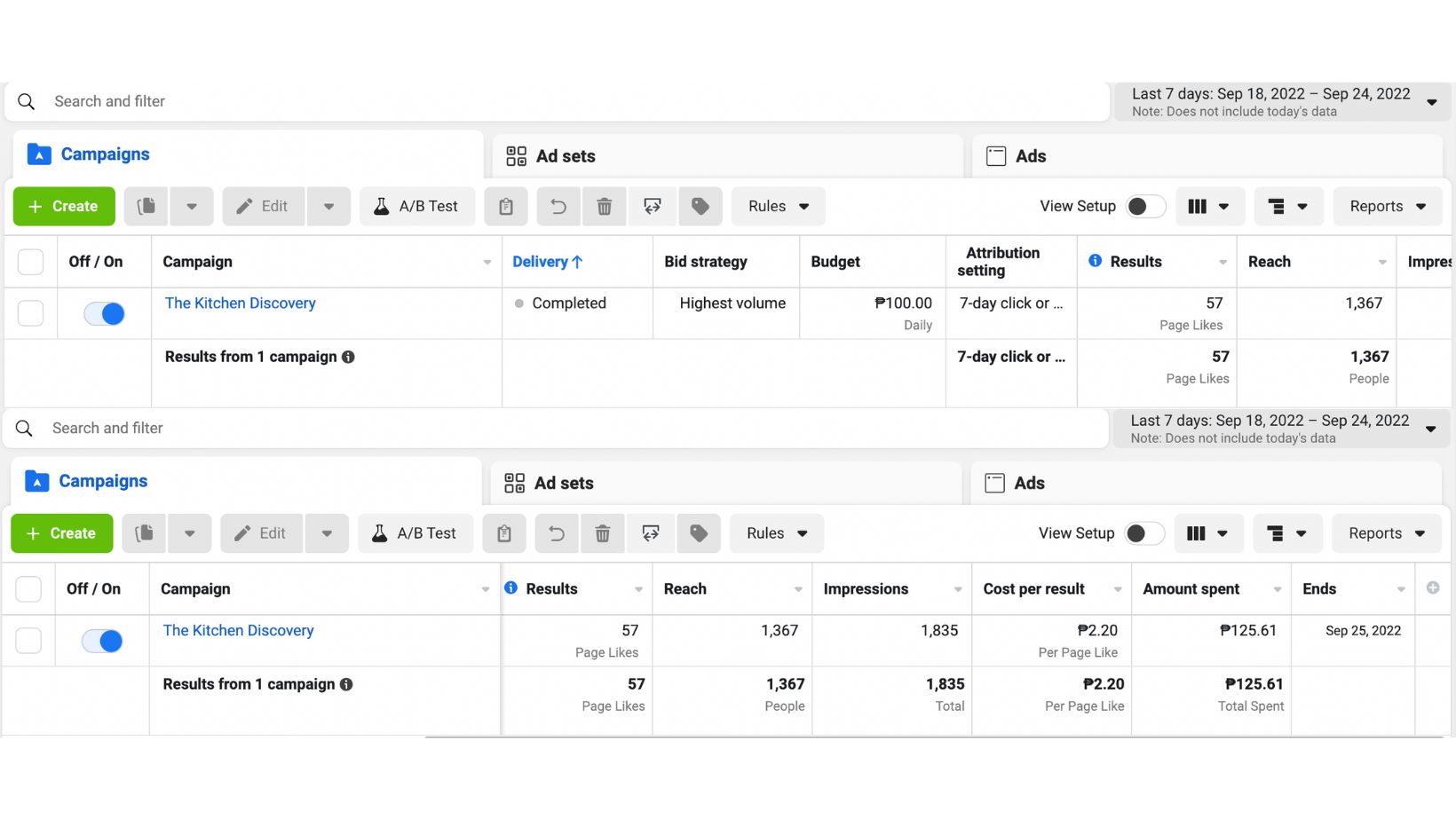Click the delete trash icon in the upper toolbar

605,207
